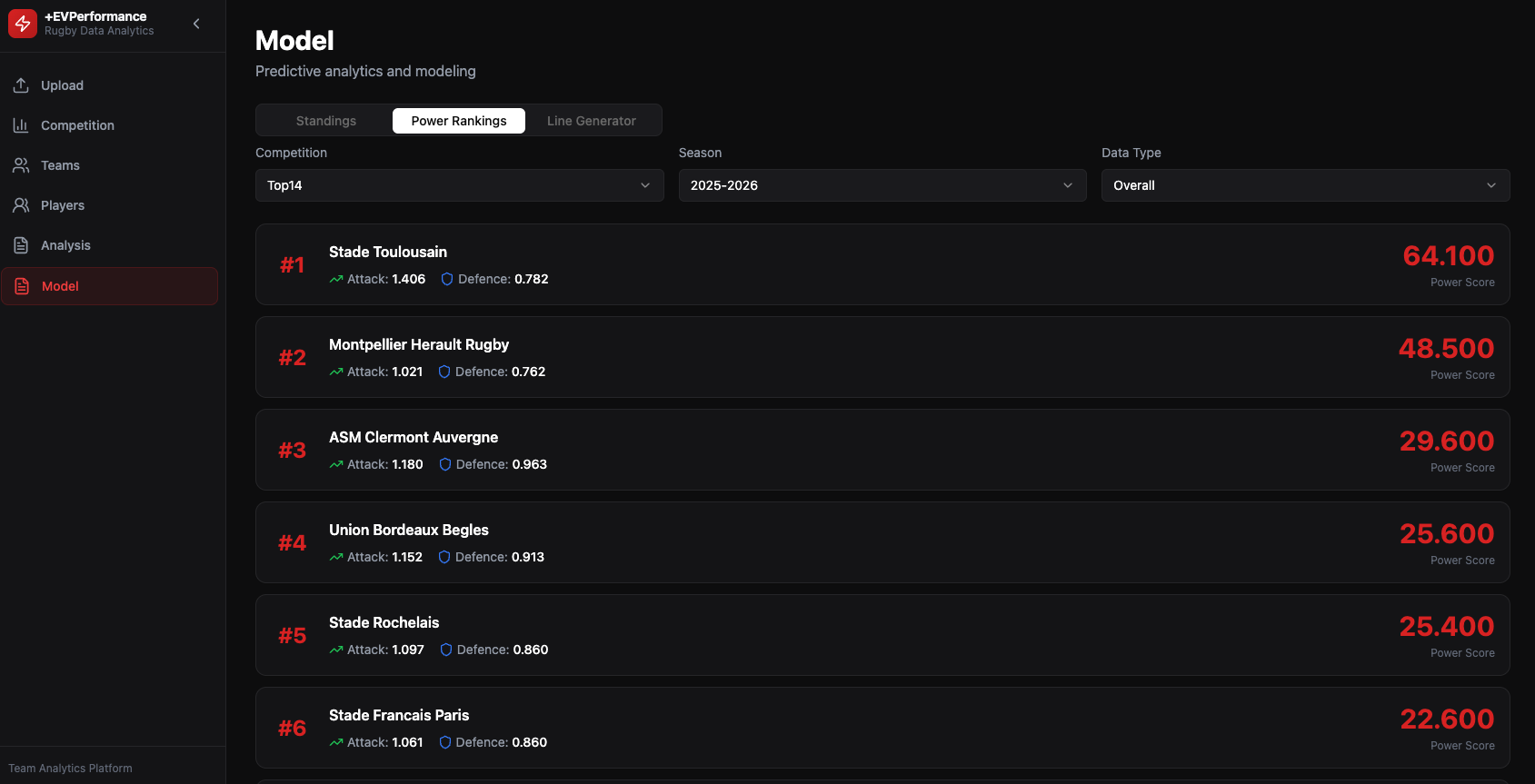Click the 64.100 power score value
1535x784 pixels.
pos(1449,255)
